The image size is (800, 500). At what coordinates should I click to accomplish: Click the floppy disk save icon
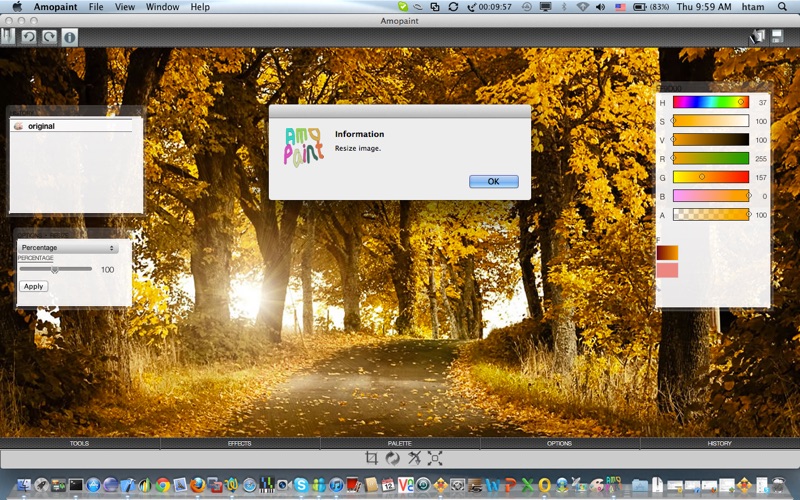[x=777, y=36]
